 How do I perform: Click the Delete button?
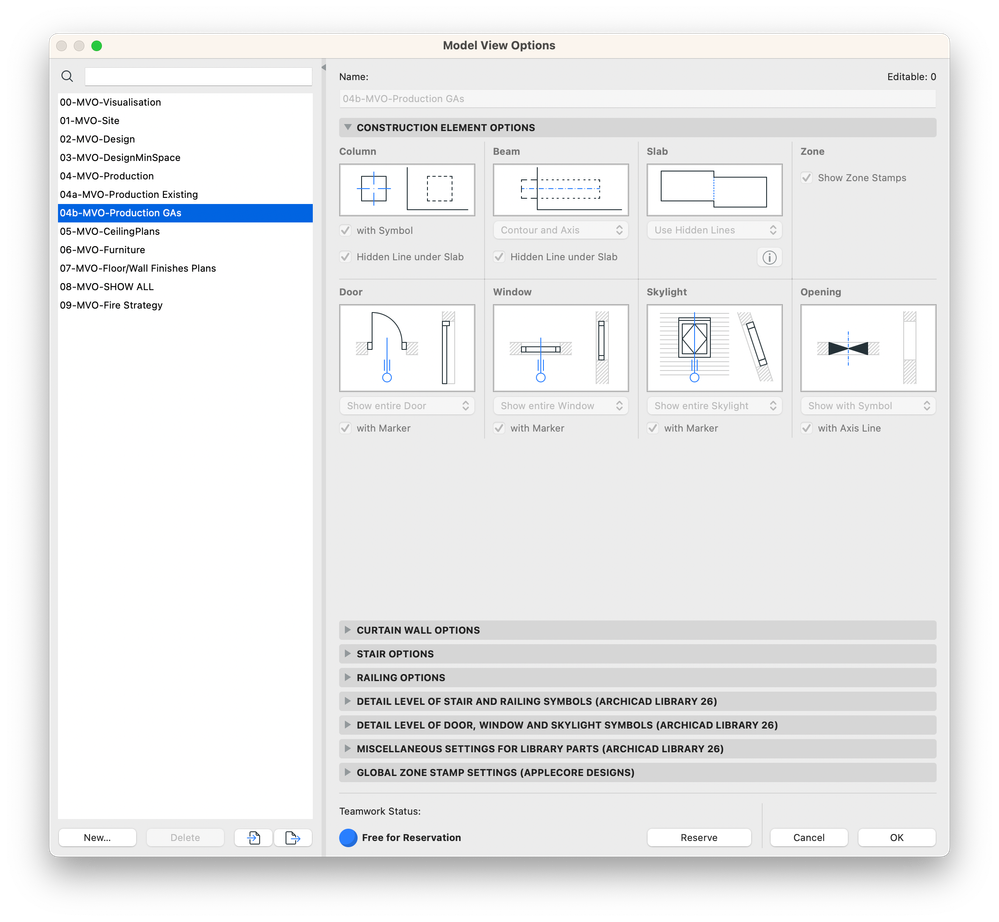pos(185,837)
